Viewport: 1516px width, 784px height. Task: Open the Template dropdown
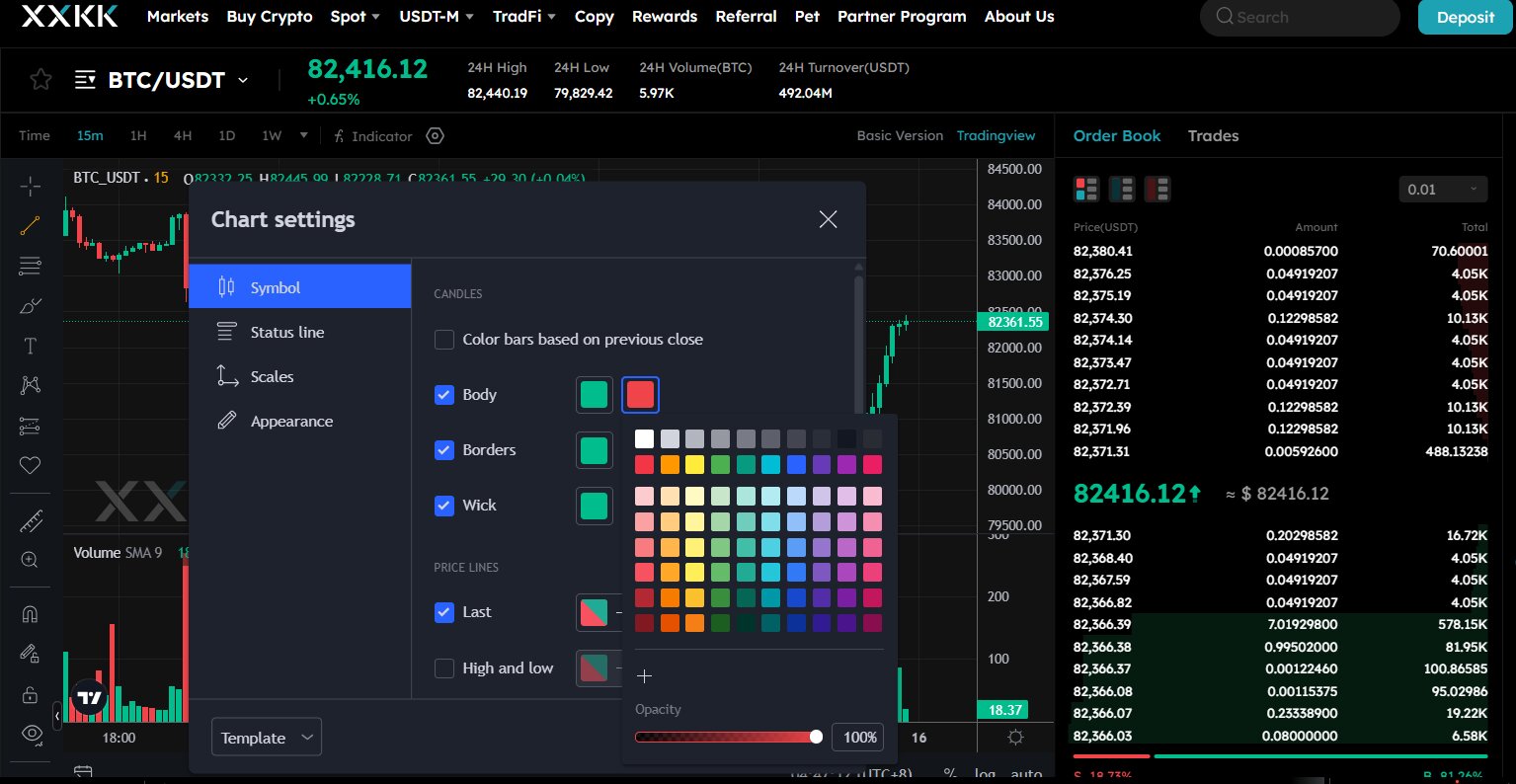pos(267,738)
